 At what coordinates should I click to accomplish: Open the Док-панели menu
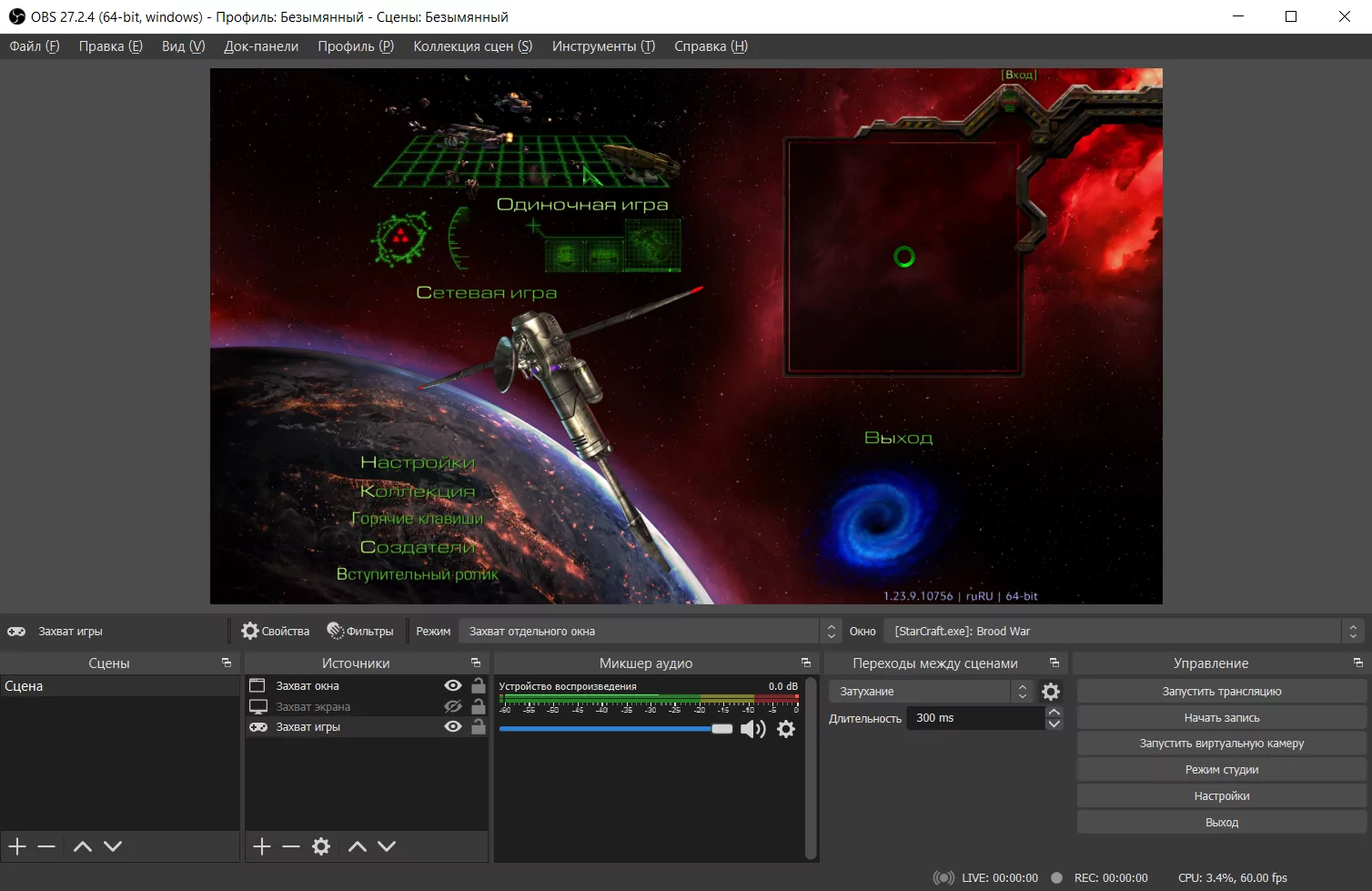click(x=261, y=46)
